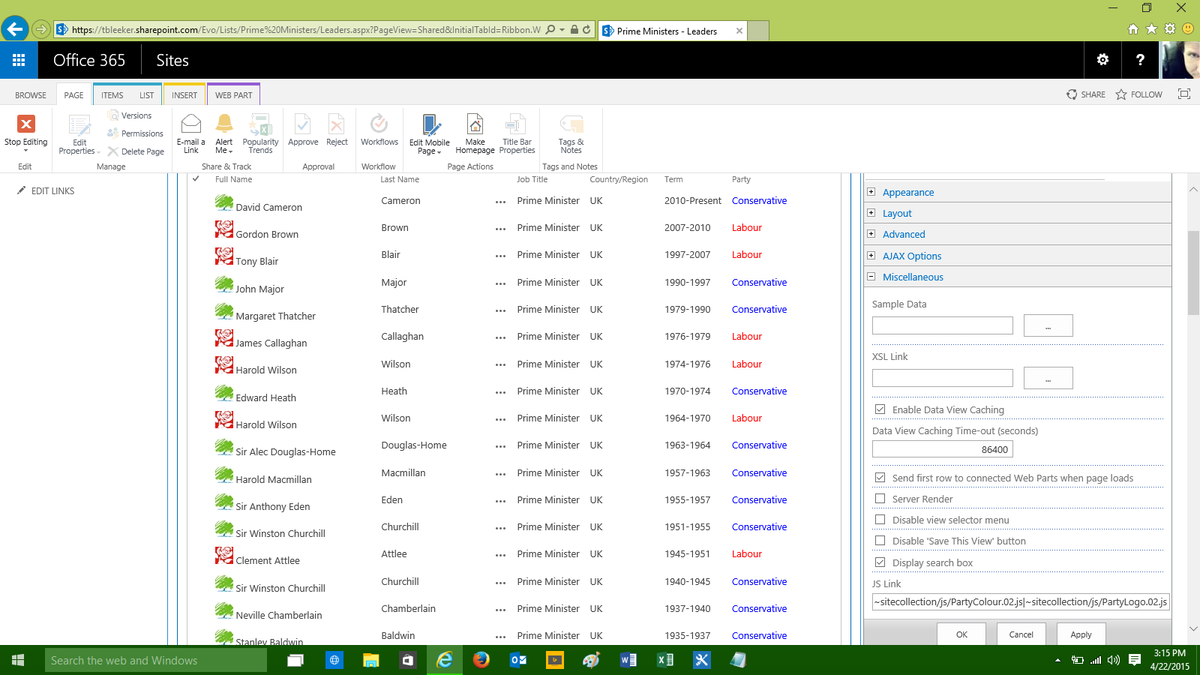
Task: Click OK in the web part pane
Action: [961, 634]
